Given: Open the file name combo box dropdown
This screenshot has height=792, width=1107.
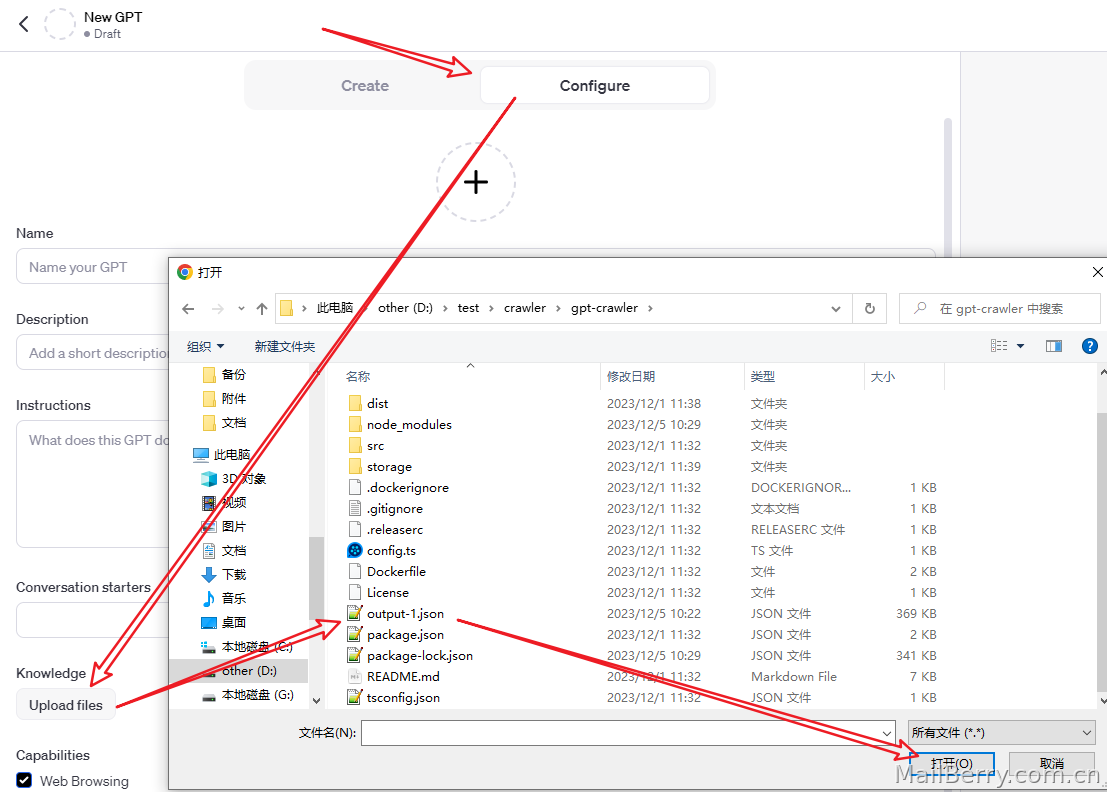Looking at the screenshot, I should point(887,733).
